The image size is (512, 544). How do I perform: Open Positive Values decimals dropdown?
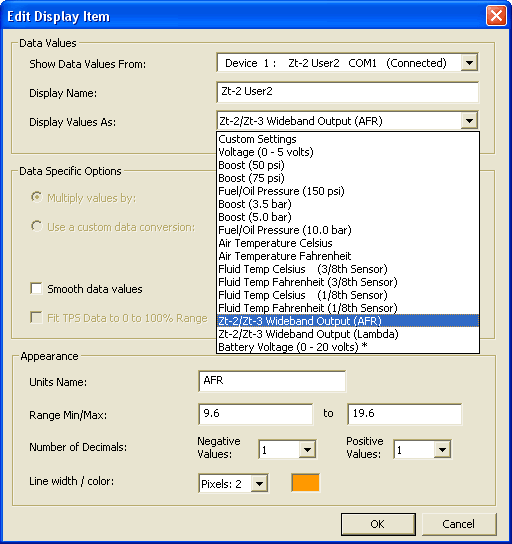point(442,450)
